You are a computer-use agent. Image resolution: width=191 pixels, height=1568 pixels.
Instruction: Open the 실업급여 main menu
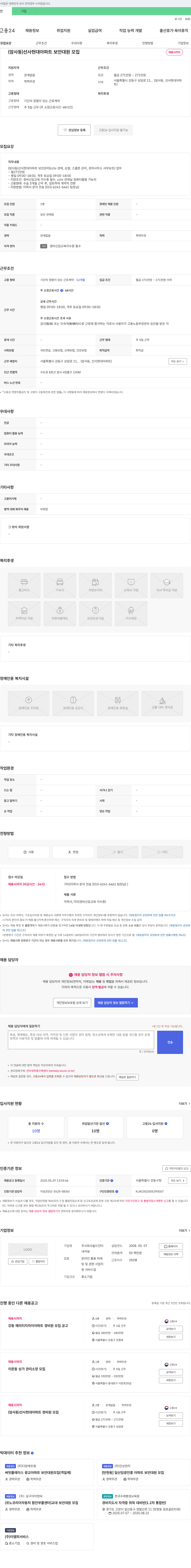95,30
